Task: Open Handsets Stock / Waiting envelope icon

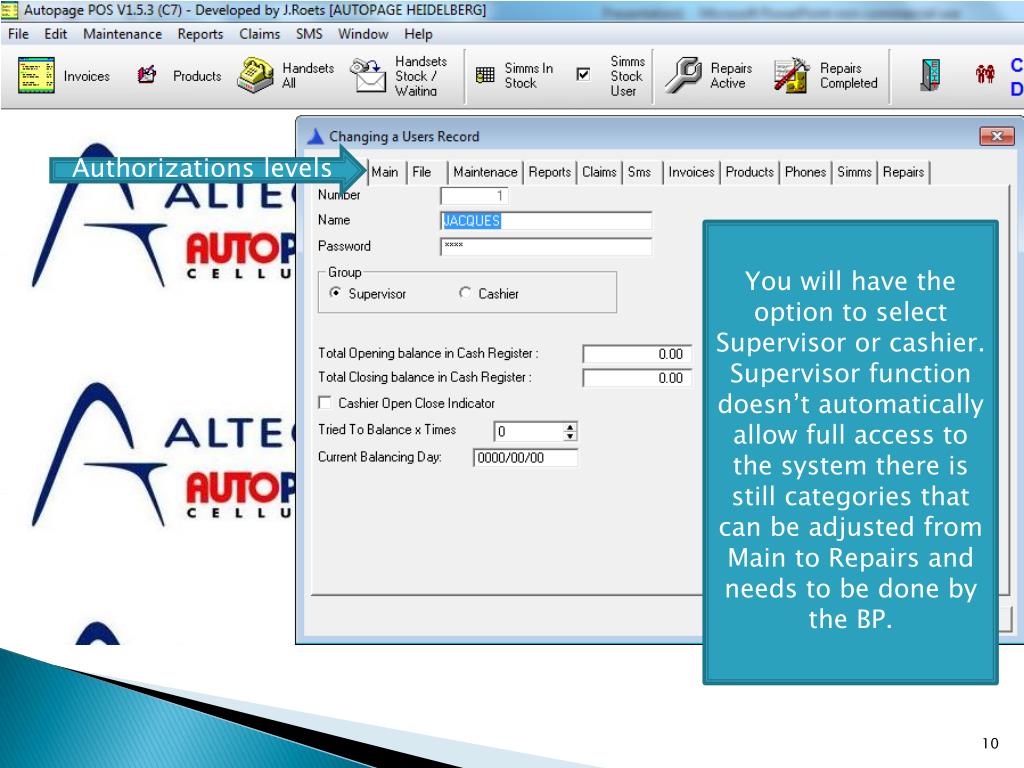Action: (x=368, y=75)
